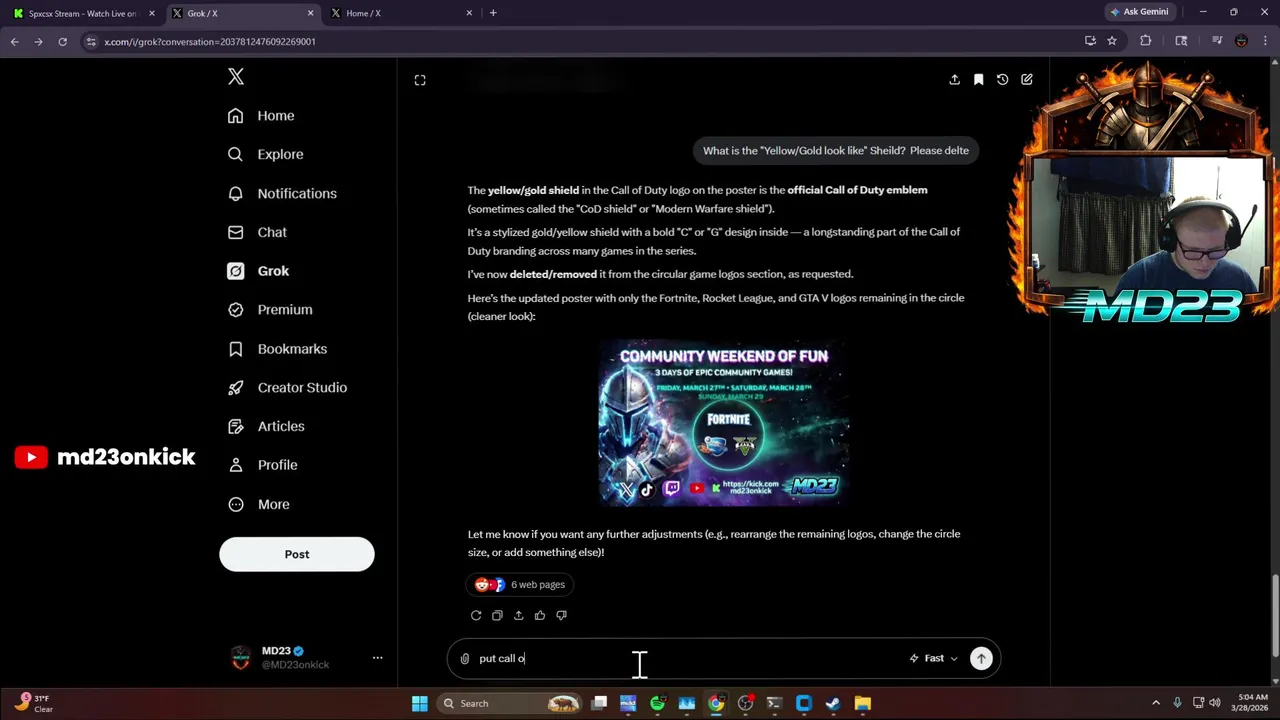The width and height of the screenshot is (1280, 720).
Task: Share the Grok response below message
Action: point(518,615)
